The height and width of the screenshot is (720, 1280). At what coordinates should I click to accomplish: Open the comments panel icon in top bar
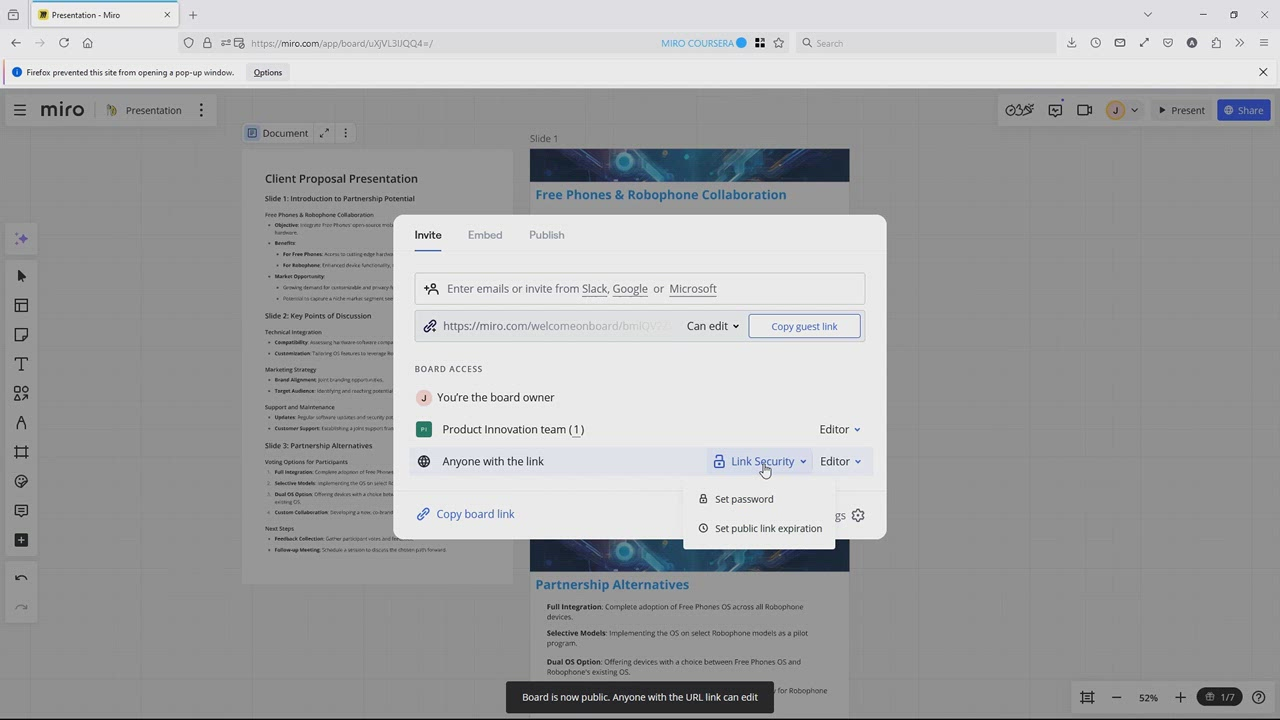click(x=1055, y=110)
